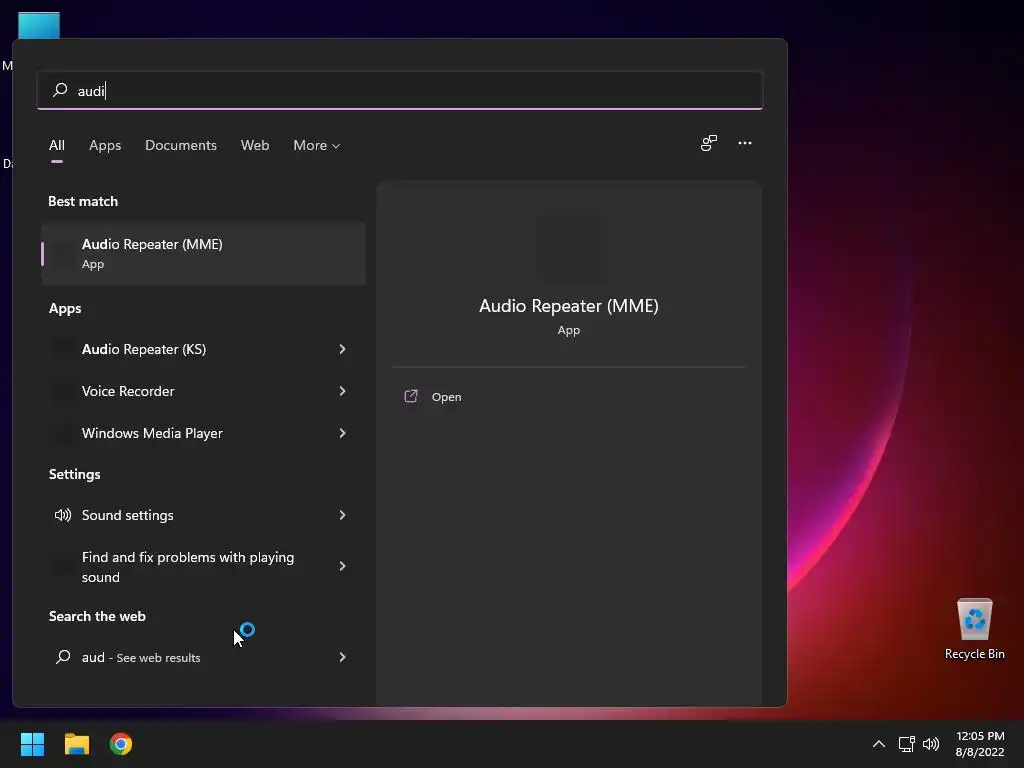The width and height of the screenshot is (1024, 768).
Task: Expand Voice Recorder result chevron
Action: pos(342,391)
